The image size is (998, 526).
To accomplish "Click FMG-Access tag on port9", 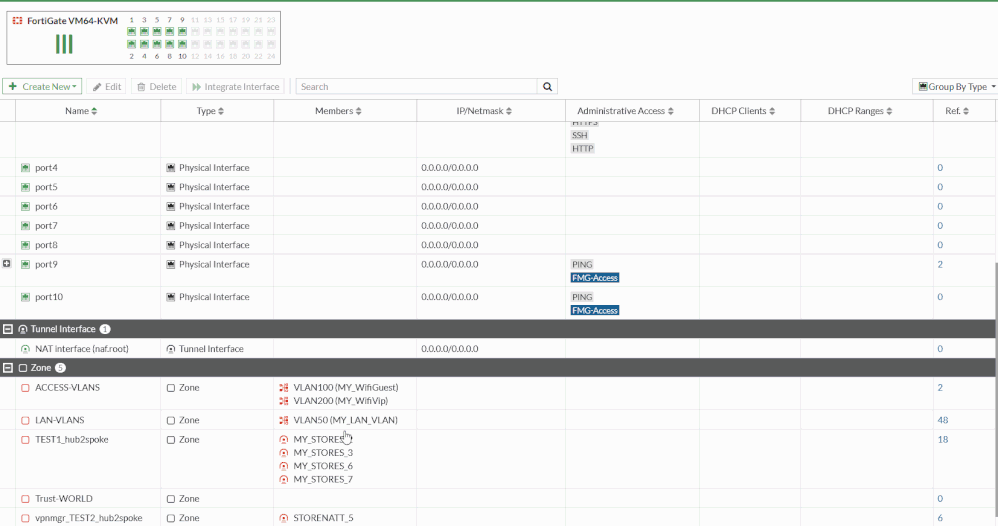I will coord(595,278).
